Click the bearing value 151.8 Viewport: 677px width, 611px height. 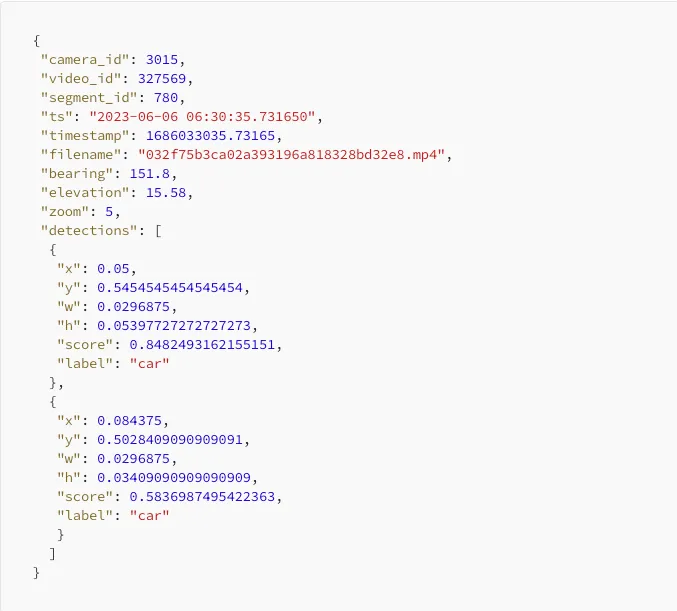click(150, 174)
